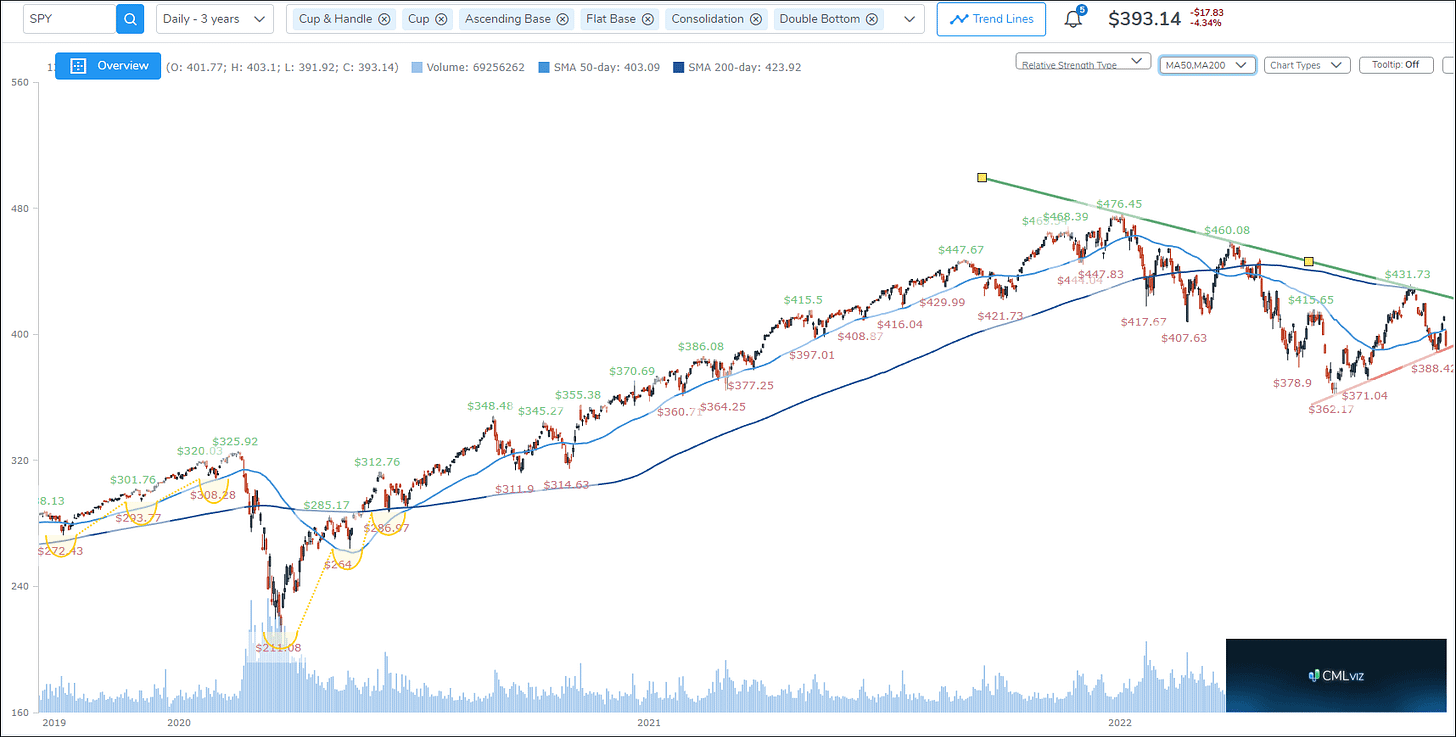Screen dimensions: 1456x737
Task: Remove the Cup pattern tag
Action: (x=441, y=19)
